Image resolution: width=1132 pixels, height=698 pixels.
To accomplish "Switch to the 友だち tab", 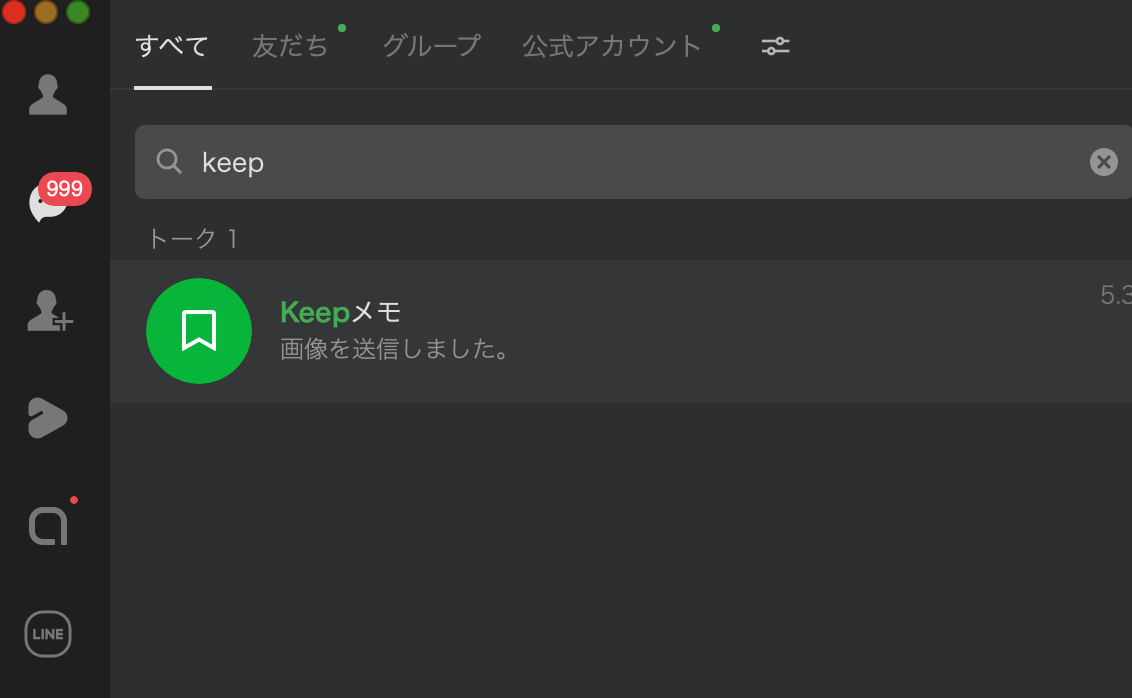I will click(290, 45).
